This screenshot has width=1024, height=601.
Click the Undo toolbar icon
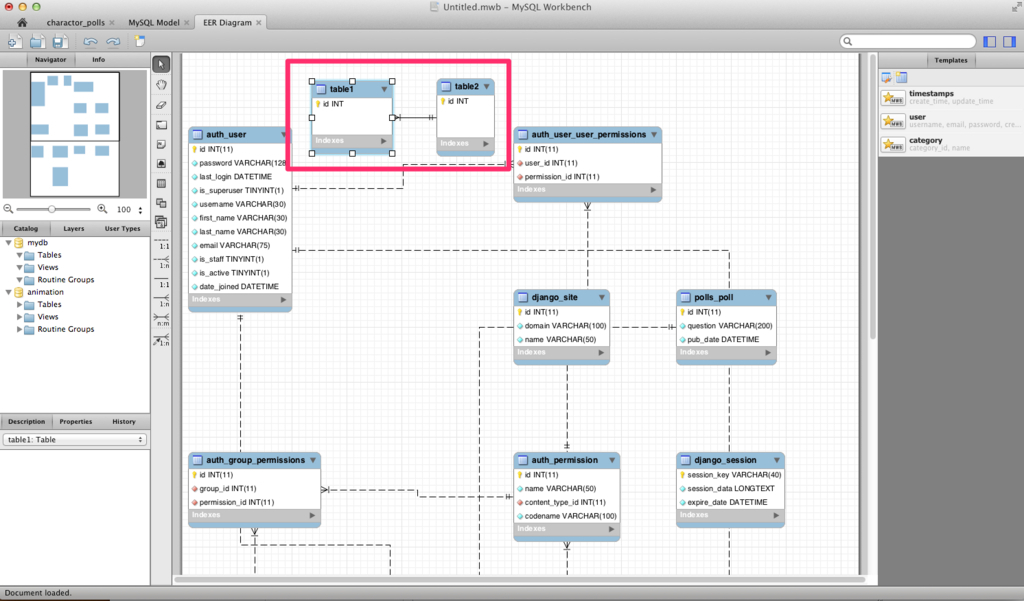coord(90,41)
